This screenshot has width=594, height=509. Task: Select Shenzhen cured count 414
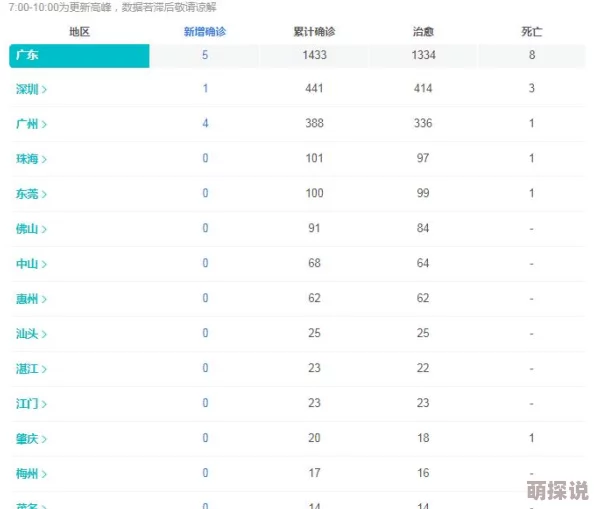click(x=423, y=89)
